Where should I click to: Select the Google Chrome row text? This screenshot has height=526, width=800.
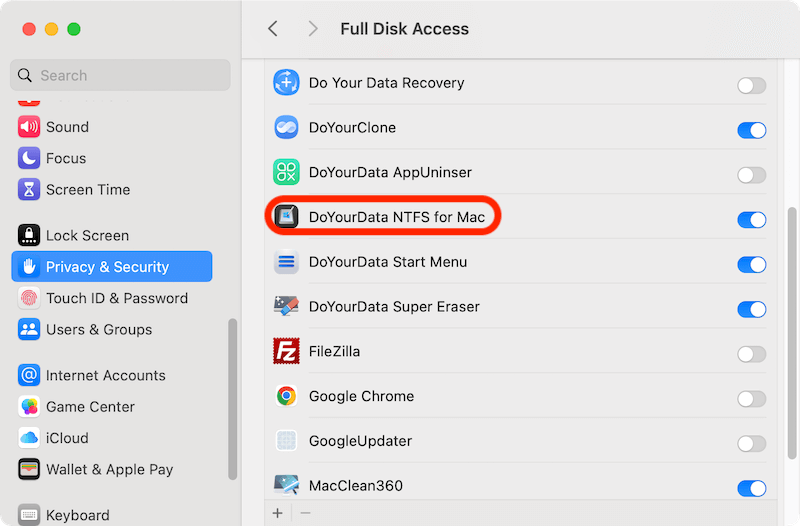click(362, 396)
